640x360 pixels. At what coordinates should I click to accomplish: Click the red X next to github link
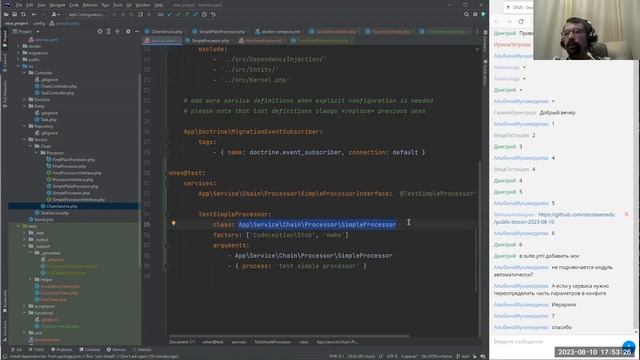coord(626,214)
